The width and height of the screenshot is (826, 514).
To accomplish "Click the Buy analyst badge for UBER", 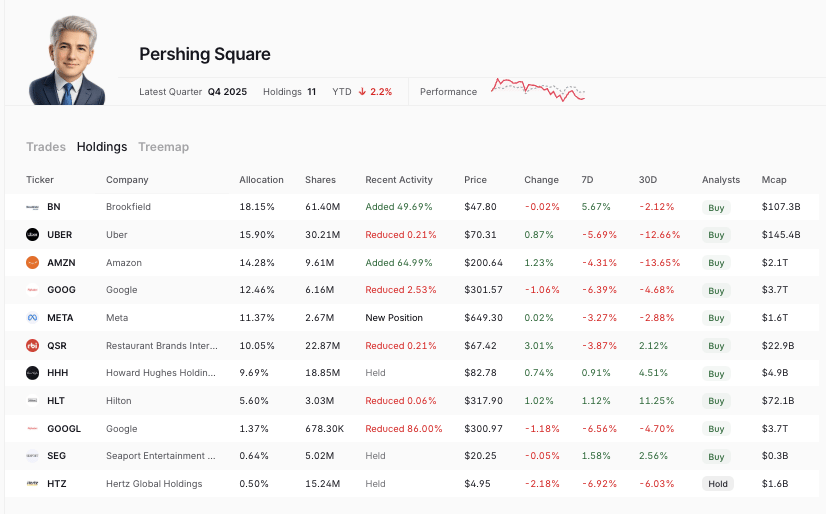I will click(716, 235).
